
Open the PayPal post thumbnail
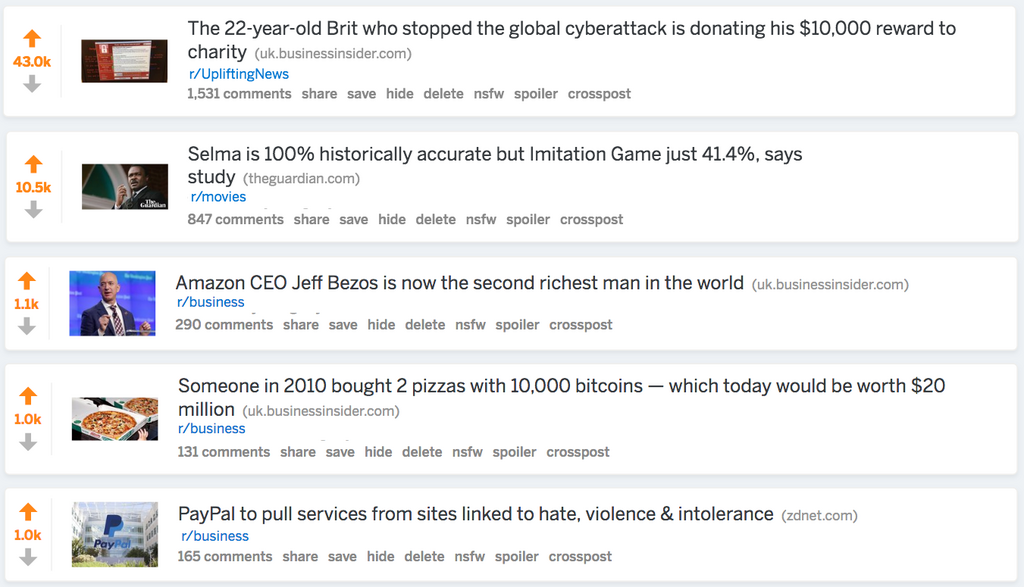coord(114,534)
